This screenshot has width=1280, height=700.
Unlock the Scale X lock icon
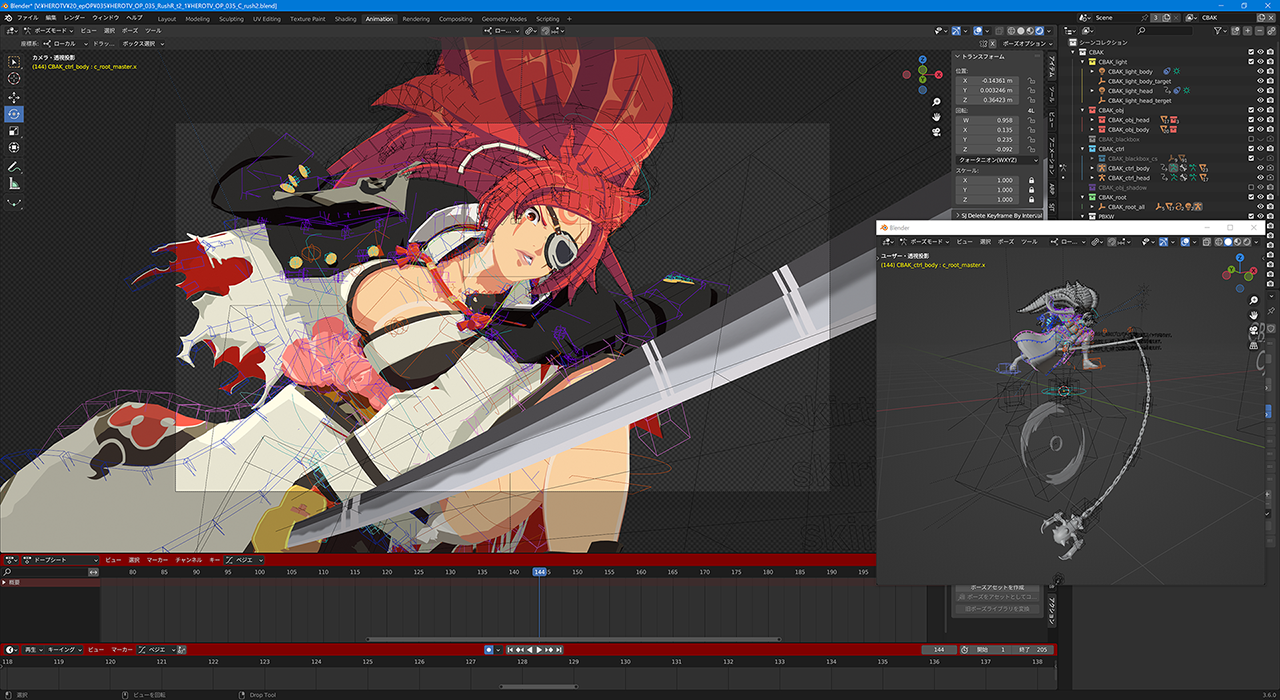coord(1030,180)
